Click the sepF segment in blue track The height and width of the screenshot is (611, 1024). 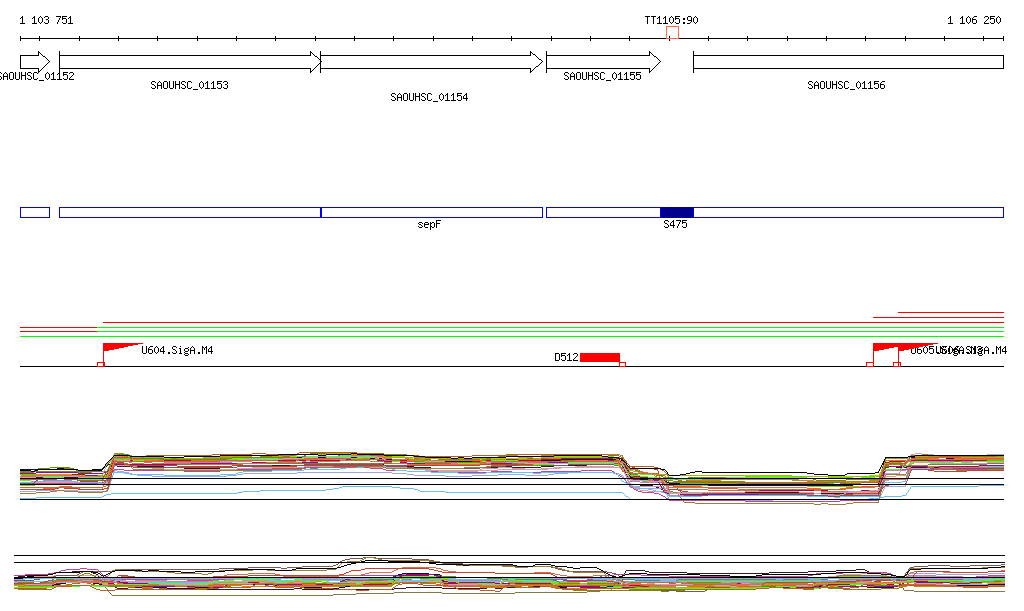[431, 212]
